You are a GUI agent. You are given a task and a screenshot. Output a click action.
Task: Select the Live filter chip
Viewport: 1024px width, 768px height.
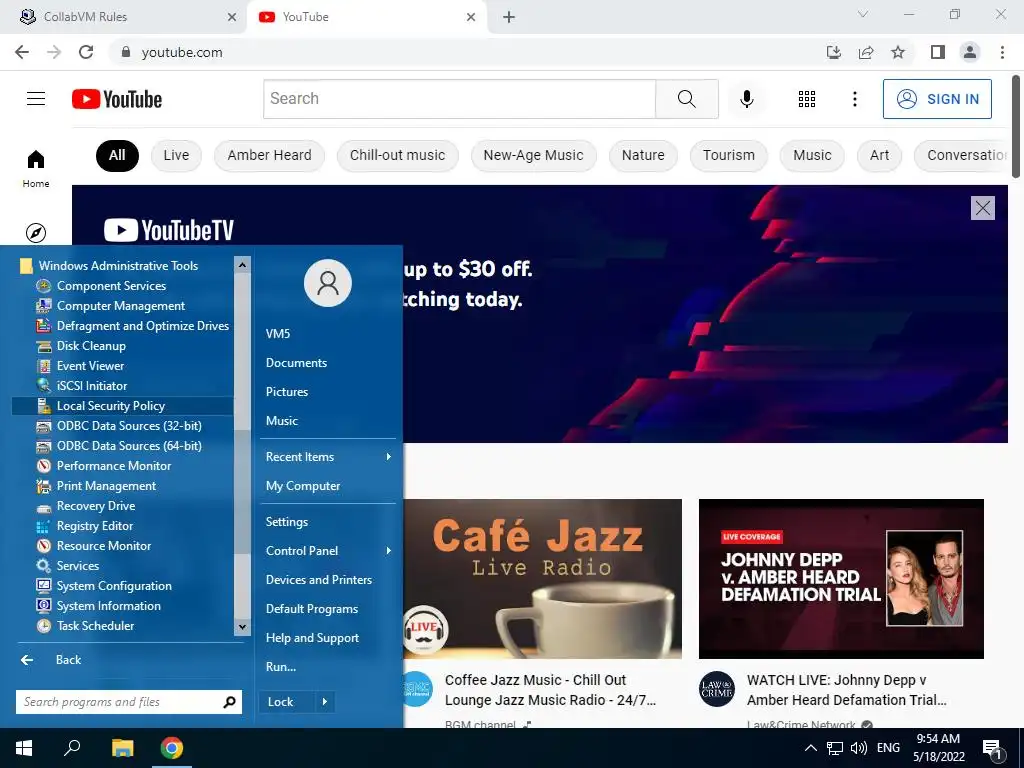pos(176,155)
